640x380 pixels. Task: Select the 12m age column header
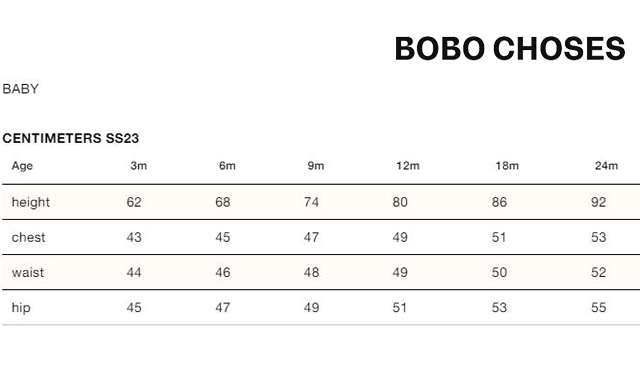tap(408, 166)
